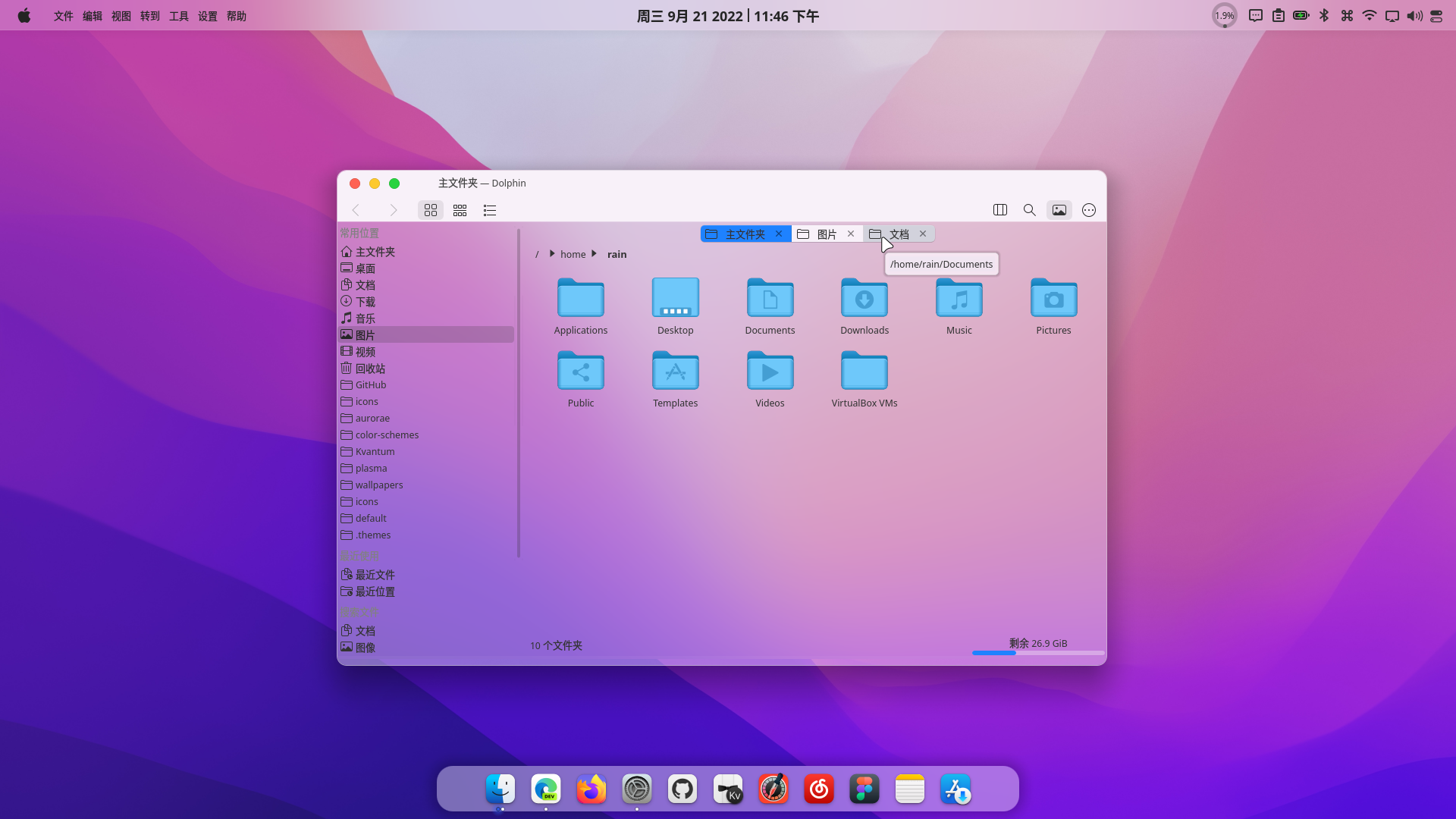
Task: Open 视频 in sidebar places
Action: (x=426, y=352)
